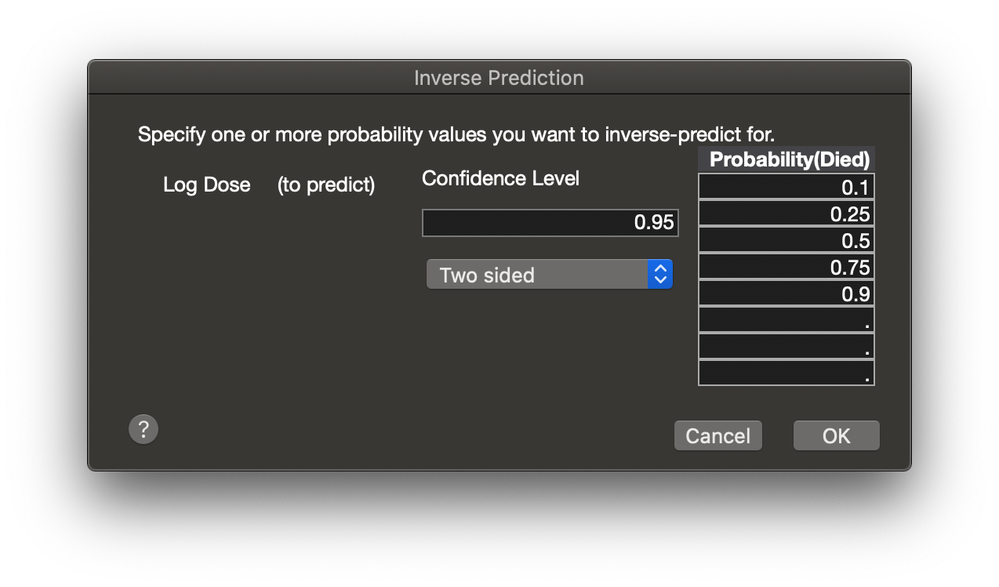
Task: Click the Log Dose label
Action: pyautogui.click(x=206, y=185)
